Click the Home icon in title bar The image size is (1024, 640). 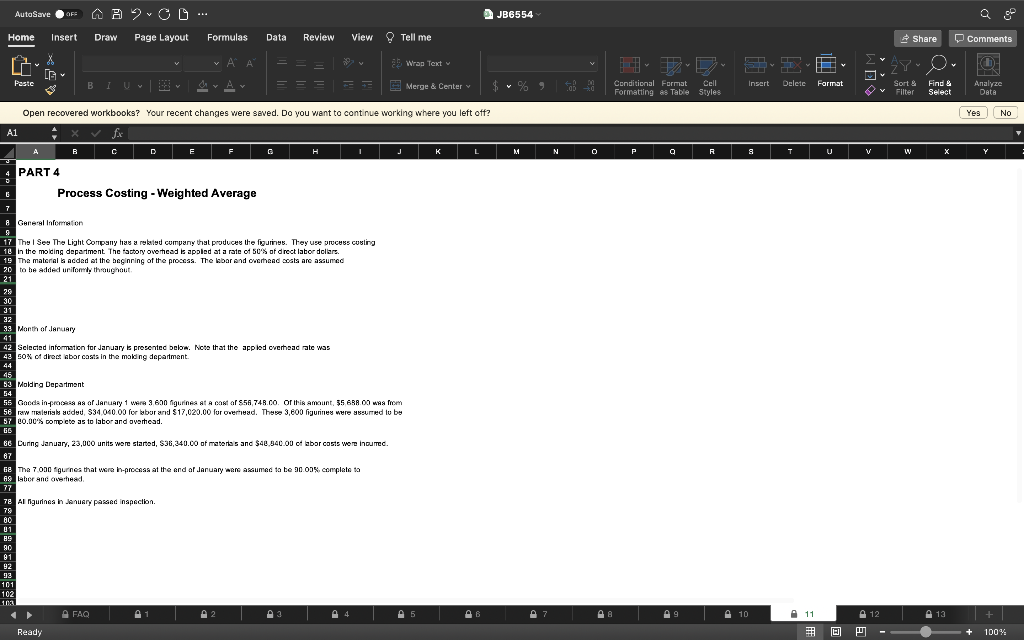[97, 14]
